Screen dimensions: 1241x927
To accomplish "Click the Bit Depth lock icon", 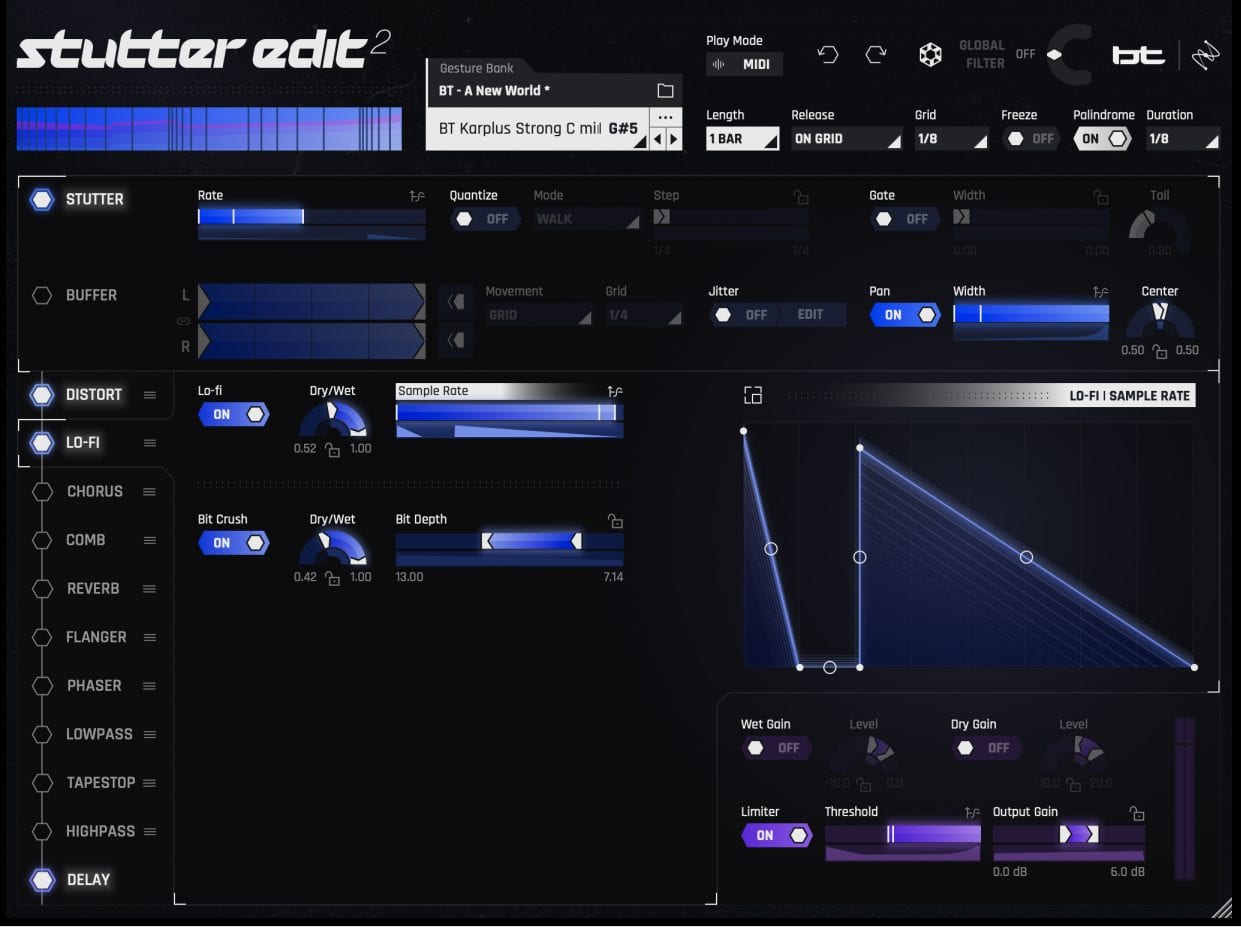I will pyautogui.click(x=616, y=521).
